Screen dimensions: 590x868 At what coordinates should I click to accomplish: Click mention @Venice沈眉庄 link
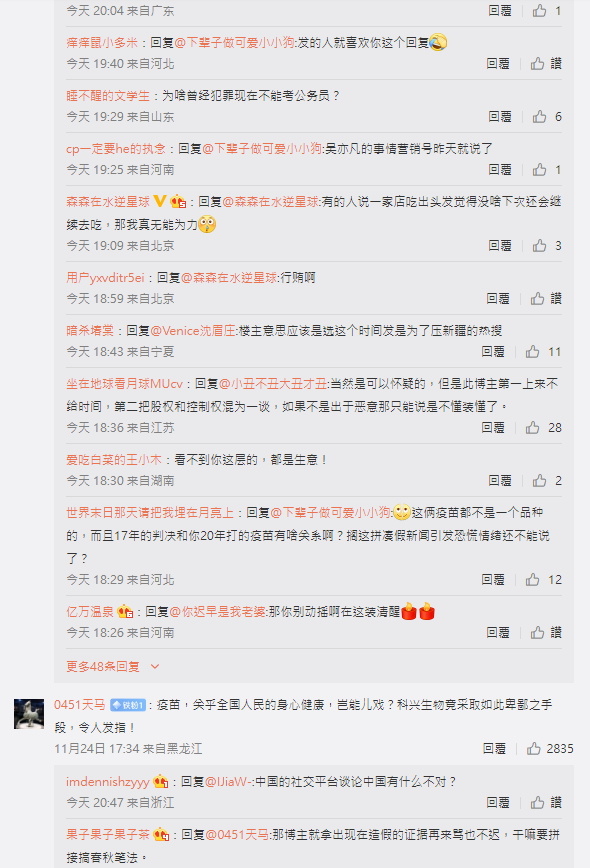click(x=193, y=330)
